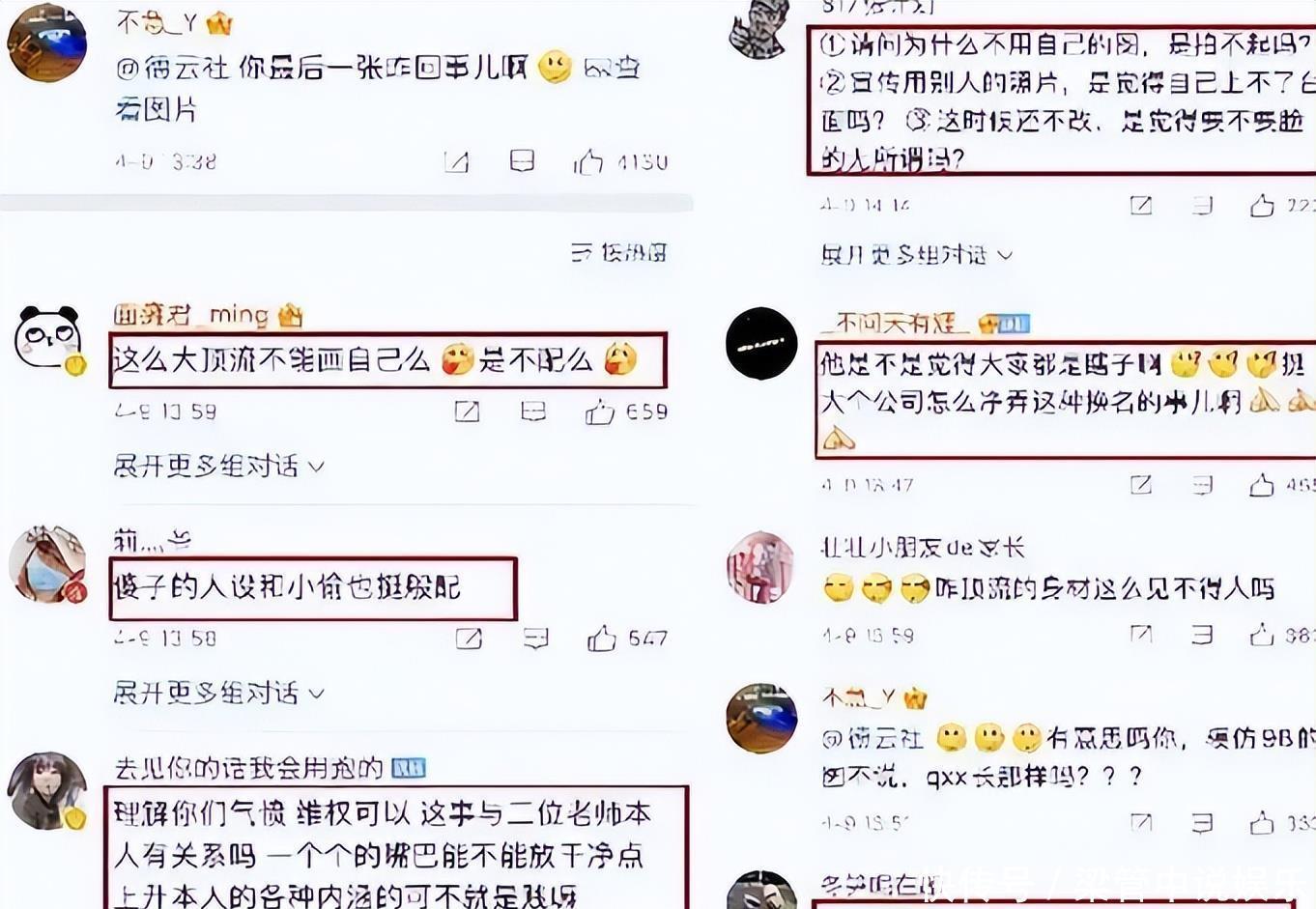Screen dimensions: 1316x909
Task: Expand more conversations under 这么大顶流 comment
Action: tap(218, 467)
